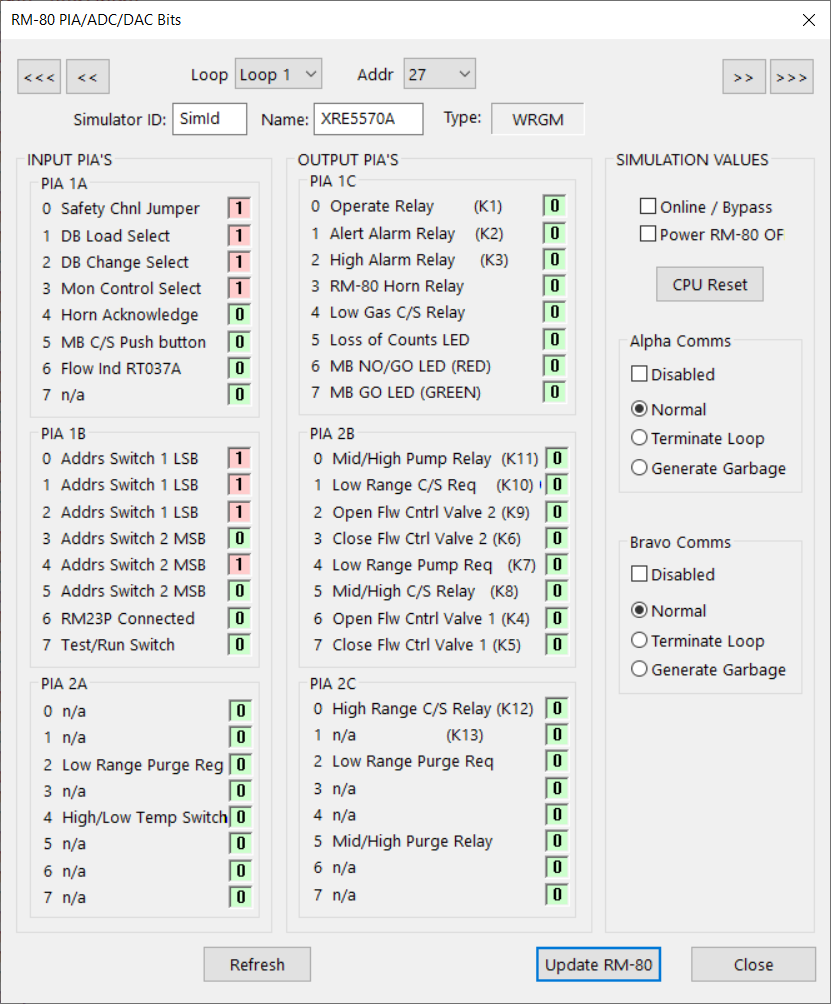Click into the Simulator ID field

click(209, 119)
